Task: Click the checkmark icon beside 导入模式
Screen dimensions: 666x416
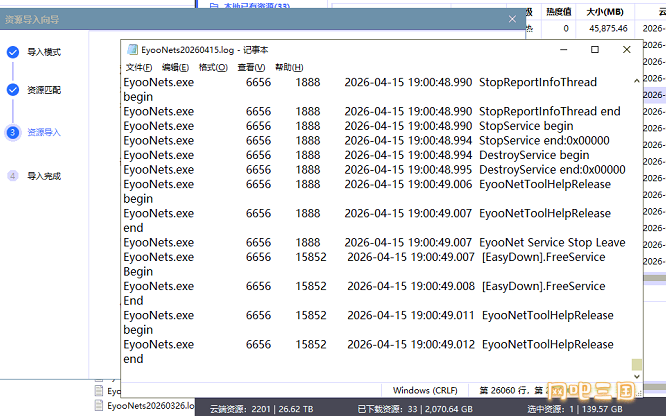Action: point(13,52)
